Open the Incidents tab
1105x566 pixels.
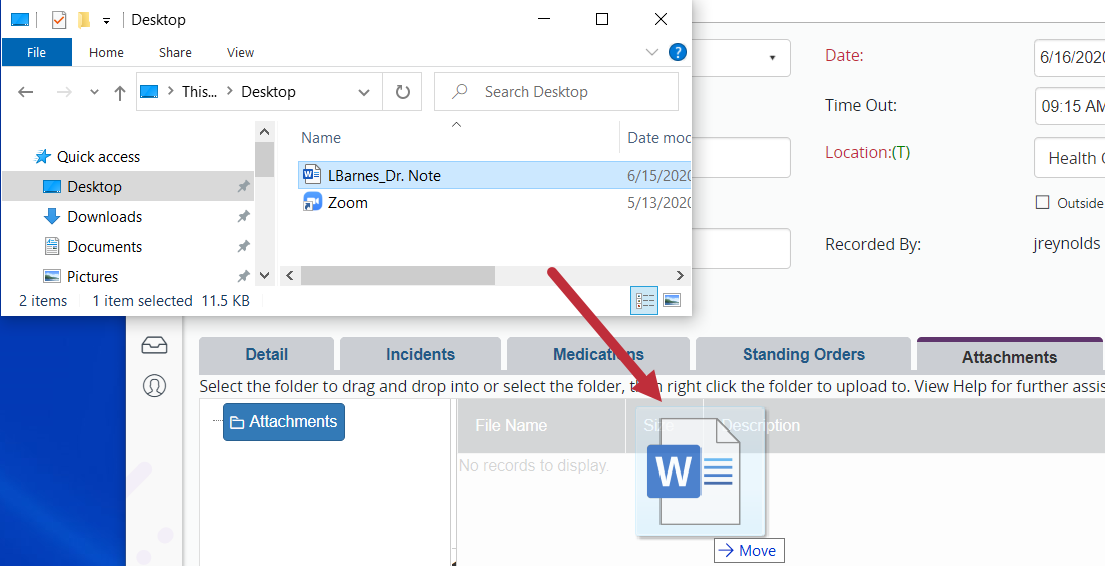(420, 355)
